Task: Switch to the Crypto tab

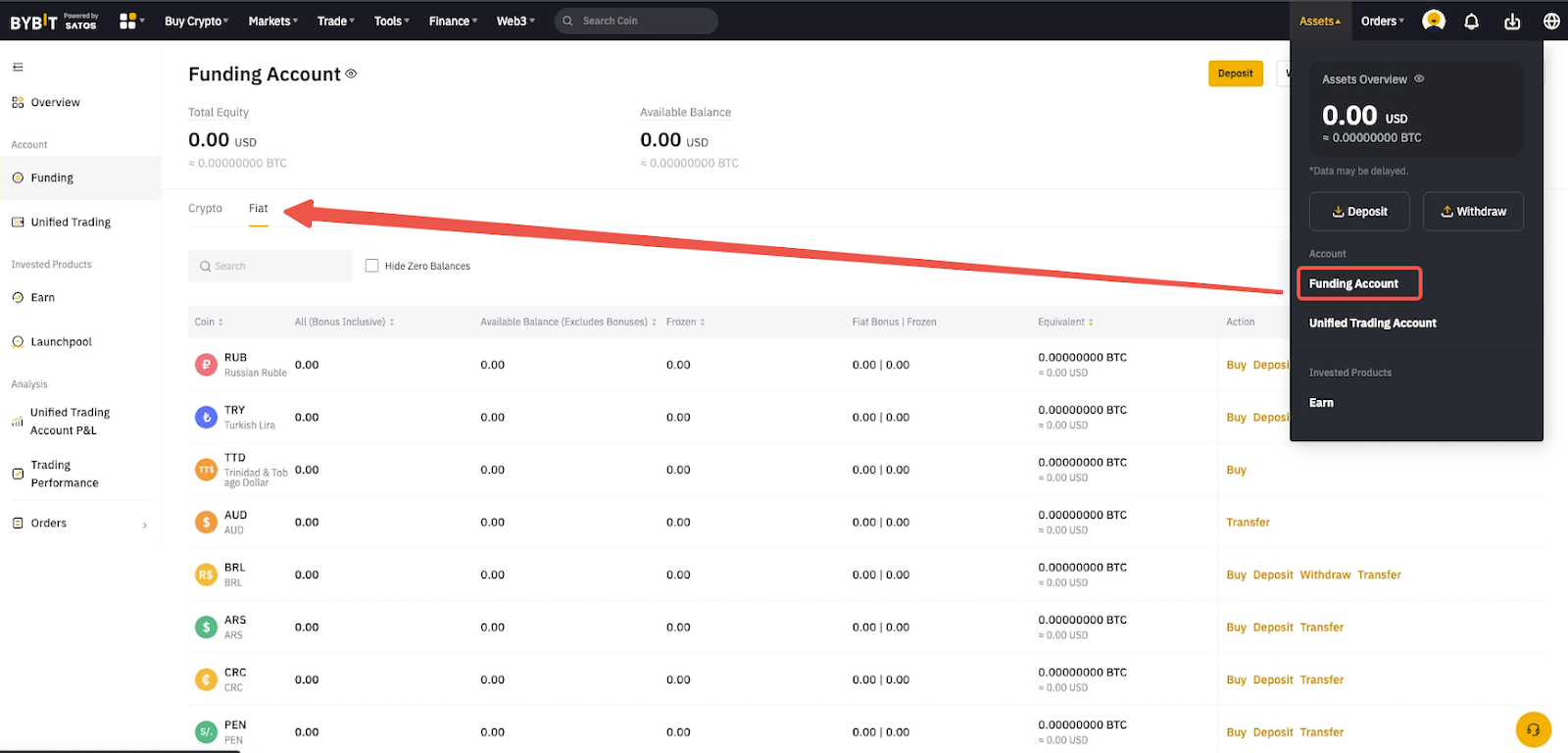Action: point(205,209)
